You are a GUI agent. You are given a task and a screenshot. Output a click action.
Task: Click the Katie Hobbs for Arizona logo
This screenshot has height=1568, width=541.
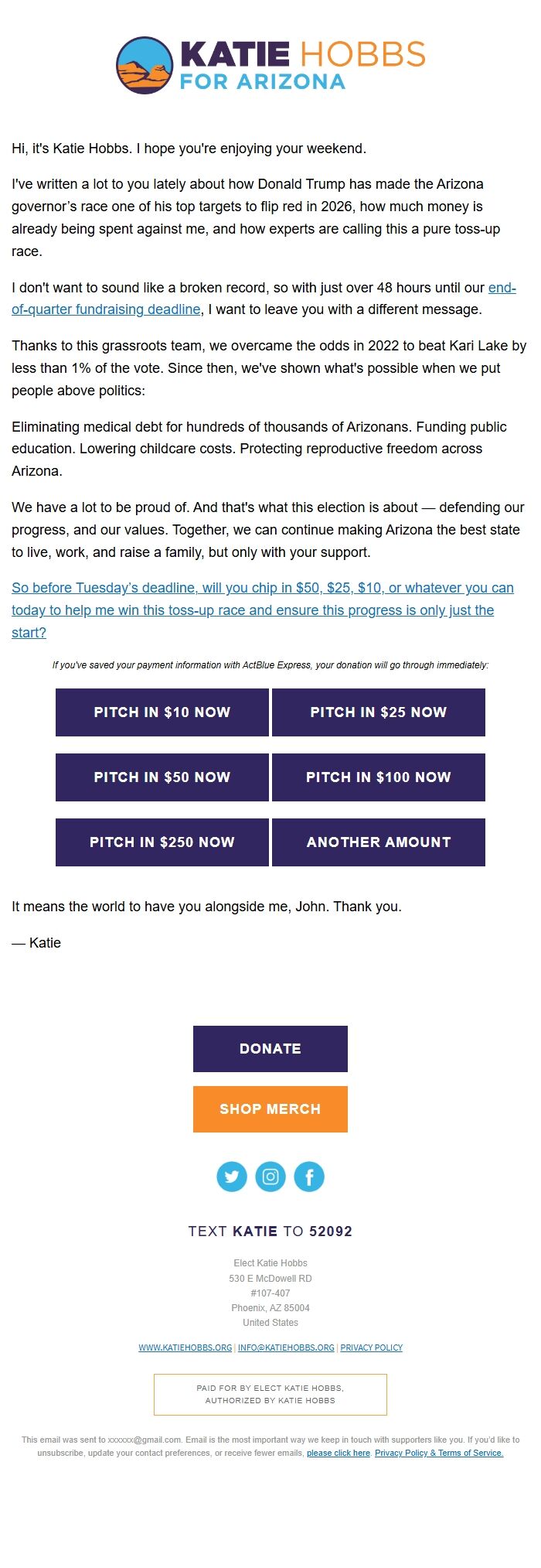270,65
